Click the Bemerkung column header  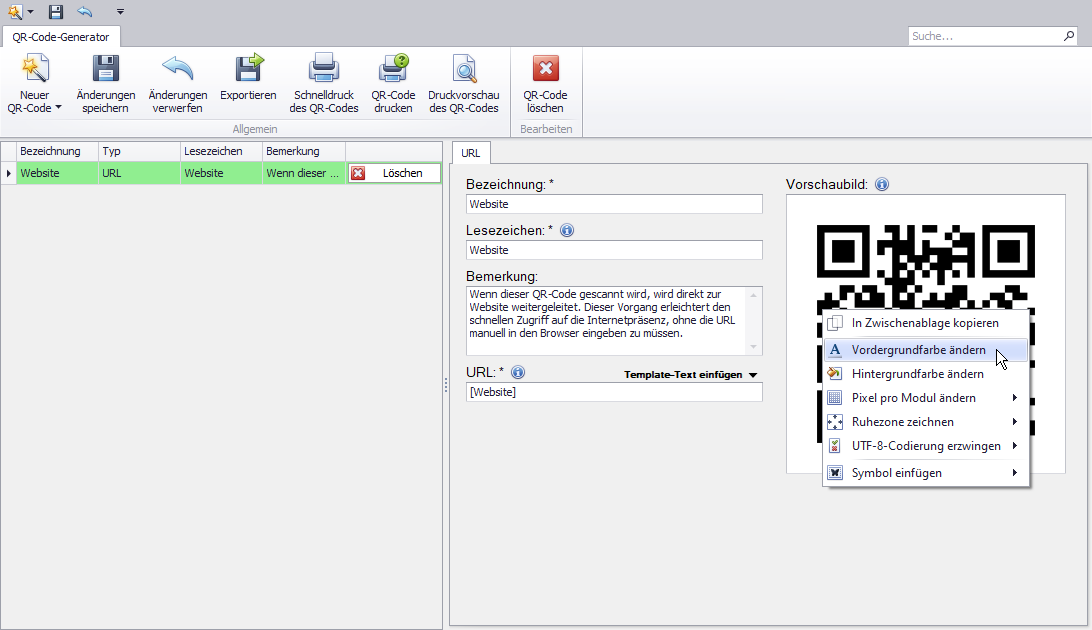[304, 151]
